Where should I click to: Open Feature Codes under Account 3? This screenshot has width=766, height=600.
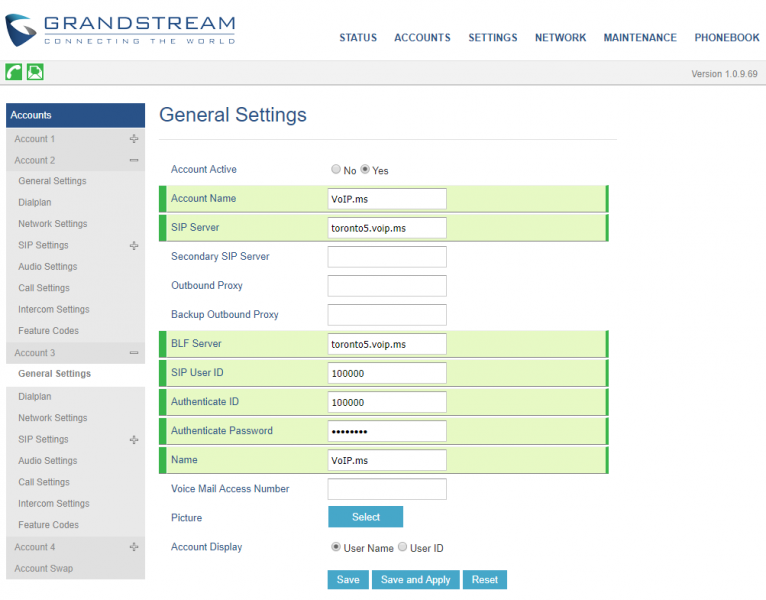[48, 525]
